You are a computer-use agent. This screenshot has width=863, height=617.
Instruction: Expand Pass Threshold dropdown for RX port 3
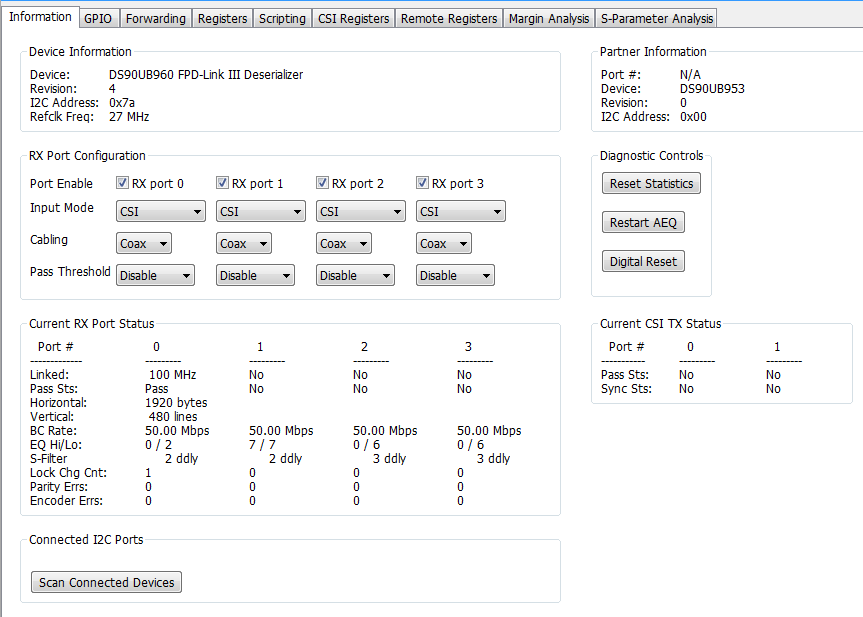coord(455,275)
